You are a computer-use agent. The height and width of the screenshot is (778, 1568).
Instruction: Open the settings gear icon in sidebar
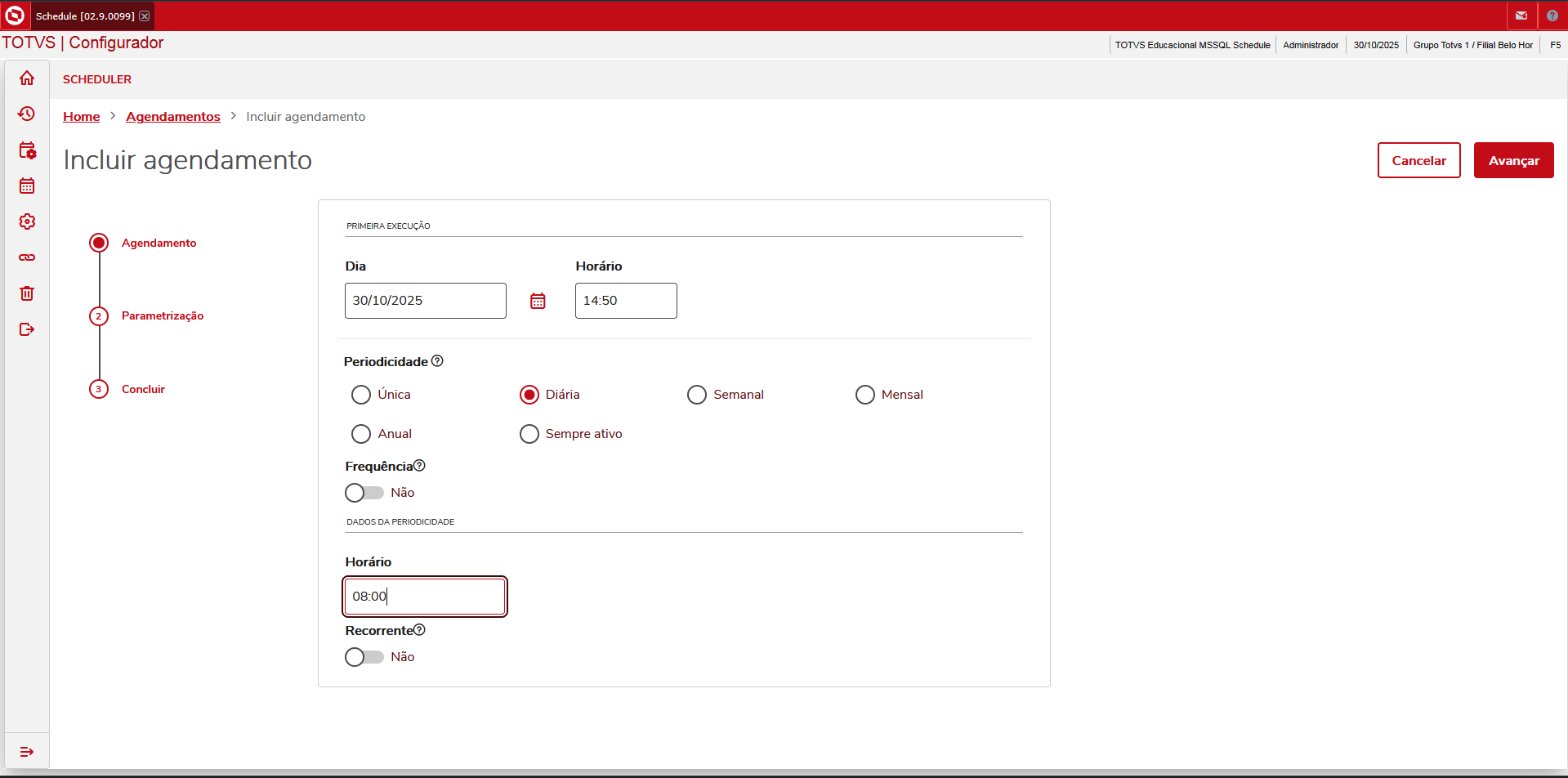pyautogui.click(x=27, y=221)
